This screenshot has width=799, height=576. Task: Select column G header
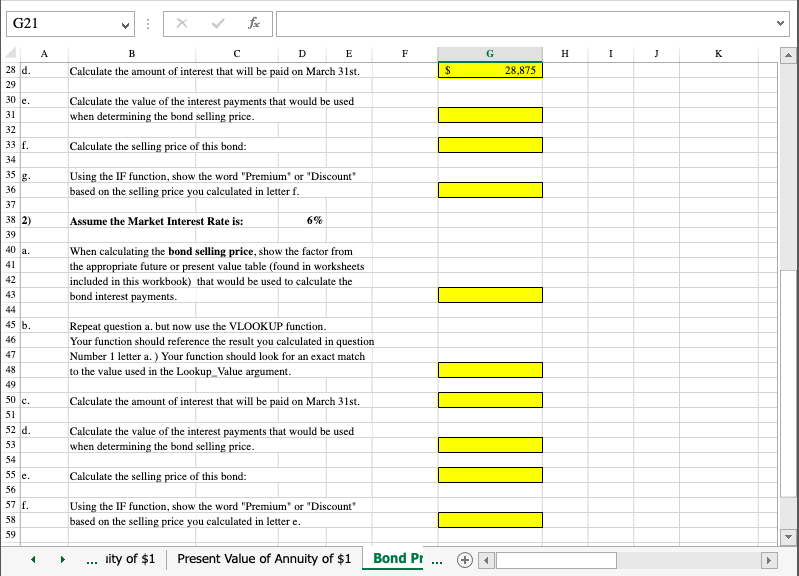(x=490, y=54)
